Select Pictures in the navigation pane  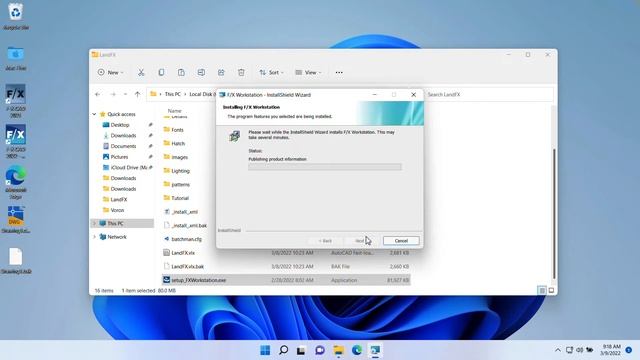(119, 157)
